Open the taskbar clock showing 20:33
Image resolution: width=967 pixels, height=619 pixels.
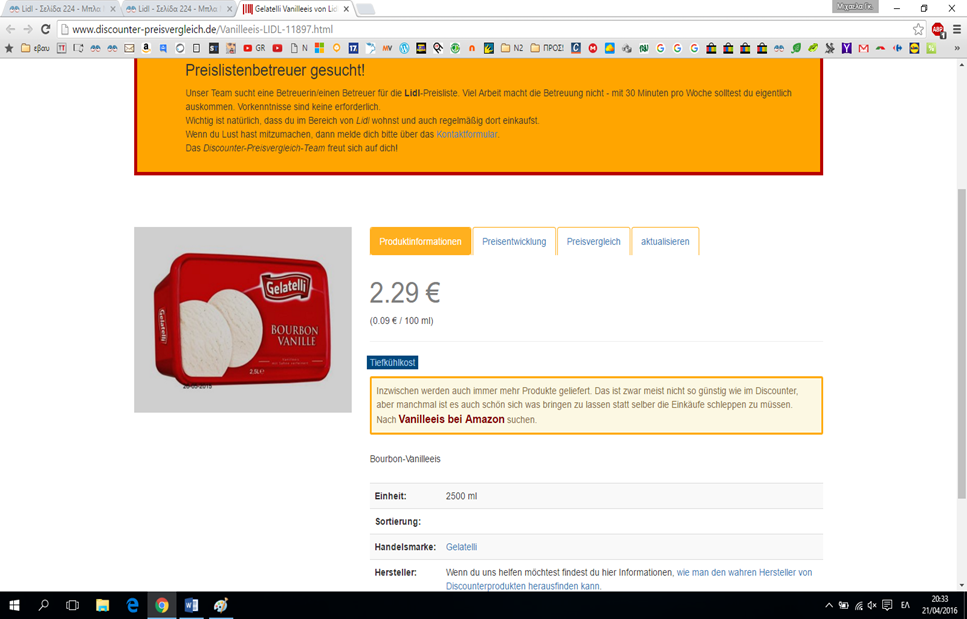940,605
